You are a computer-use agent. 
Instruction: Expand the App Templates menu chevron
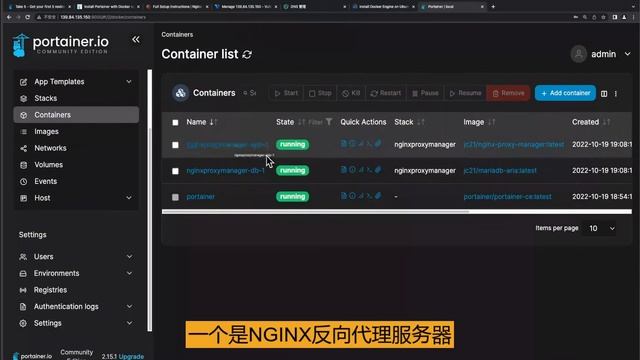point(129,82)
